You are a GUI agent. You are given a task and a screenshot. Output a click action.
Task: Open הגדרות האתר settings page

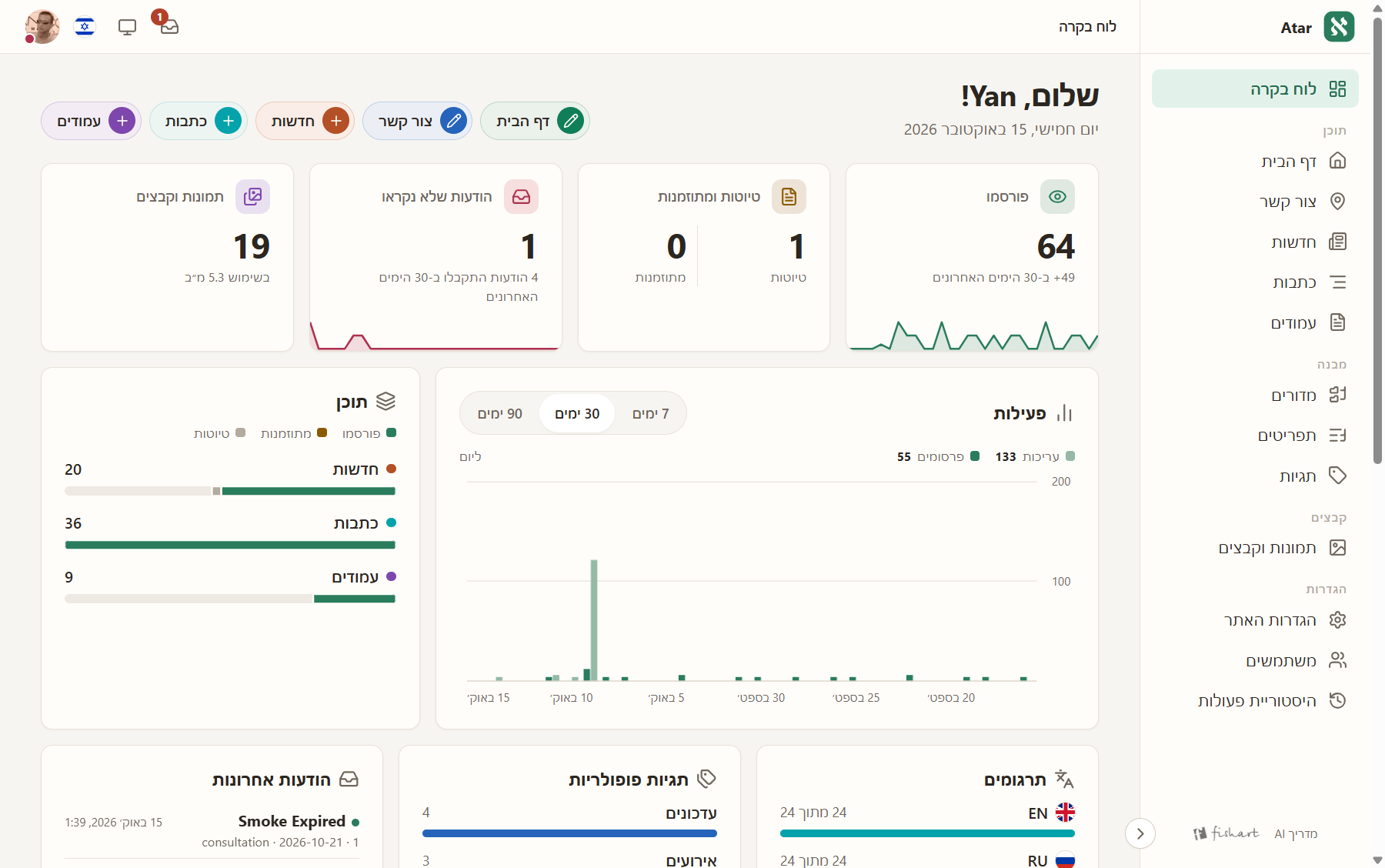tap(1255, 620)
